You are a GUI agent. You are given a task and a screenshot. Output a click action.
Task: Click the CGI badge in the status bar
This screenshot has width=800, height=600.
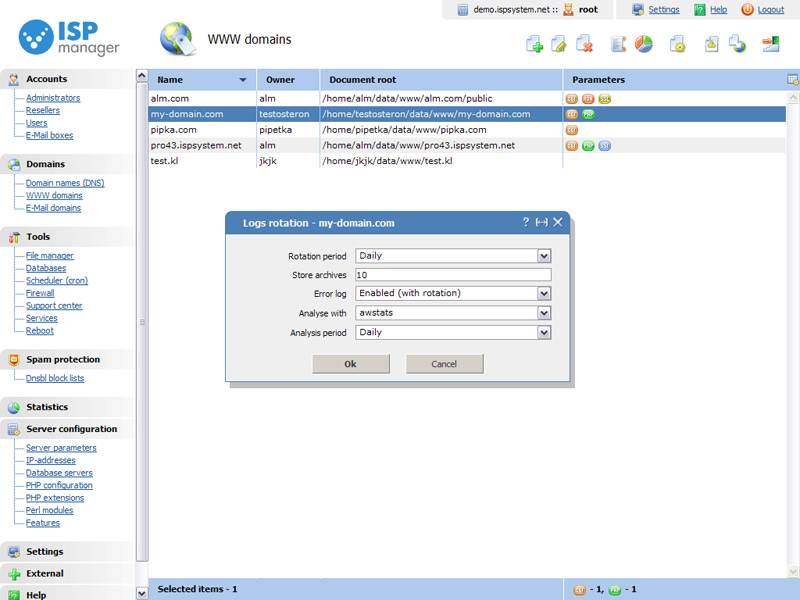coord(580,590)
